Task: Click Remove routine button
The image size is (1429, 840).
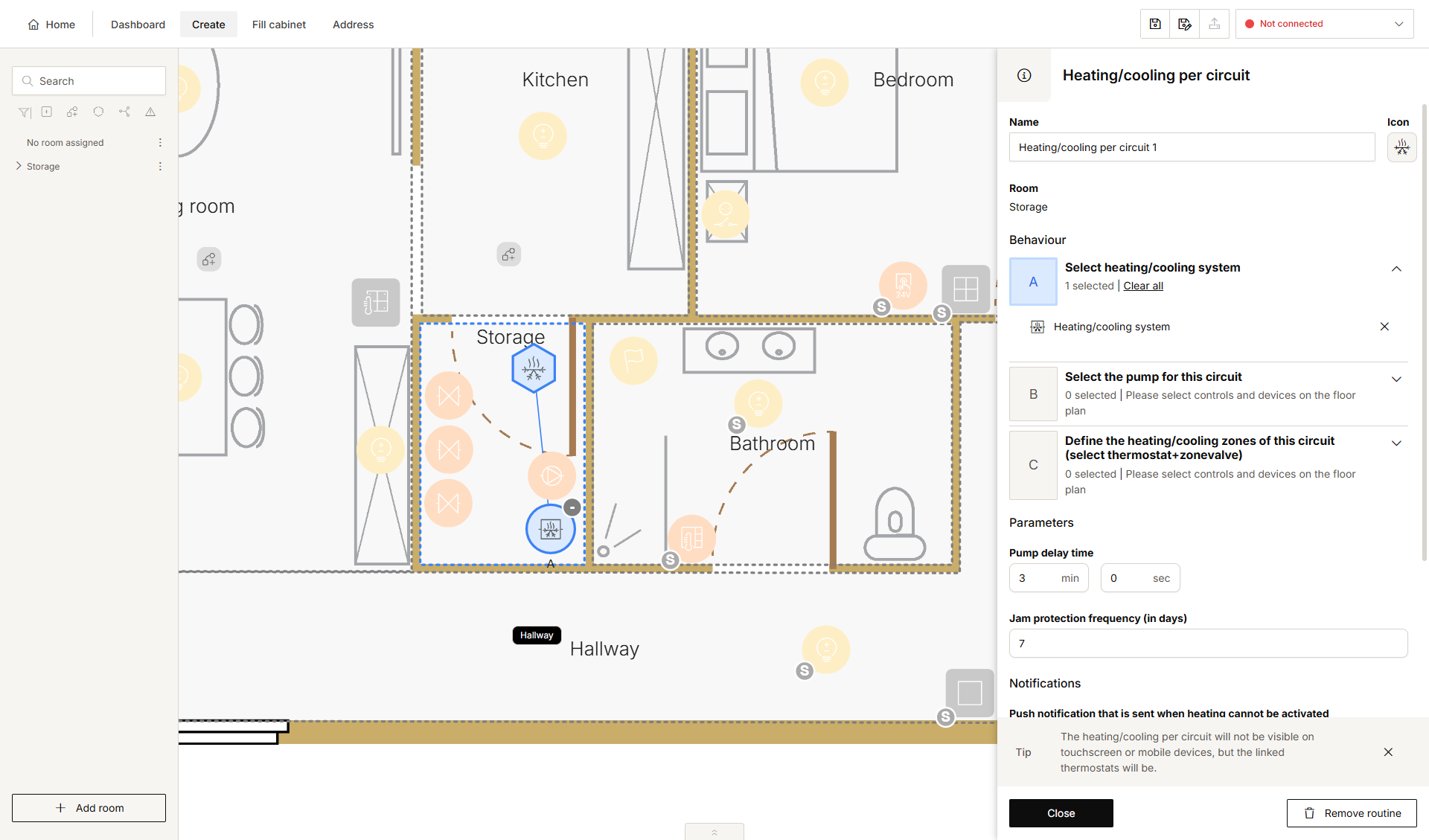Action: pyautogui.click(x=1352, y=813)
